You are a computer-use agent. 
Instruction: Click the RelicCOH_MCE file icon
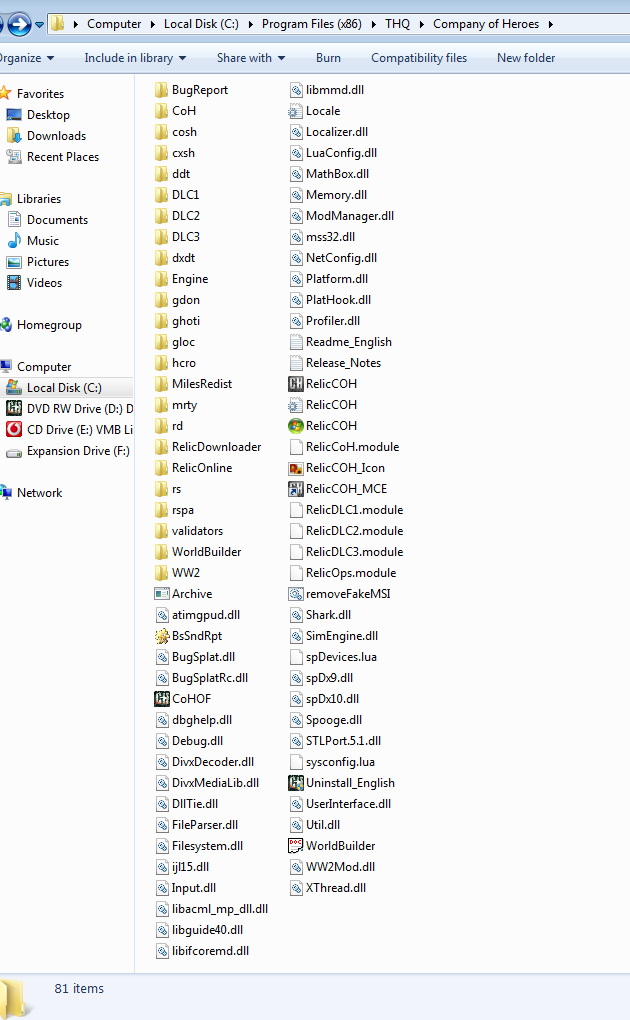(295, 489)
